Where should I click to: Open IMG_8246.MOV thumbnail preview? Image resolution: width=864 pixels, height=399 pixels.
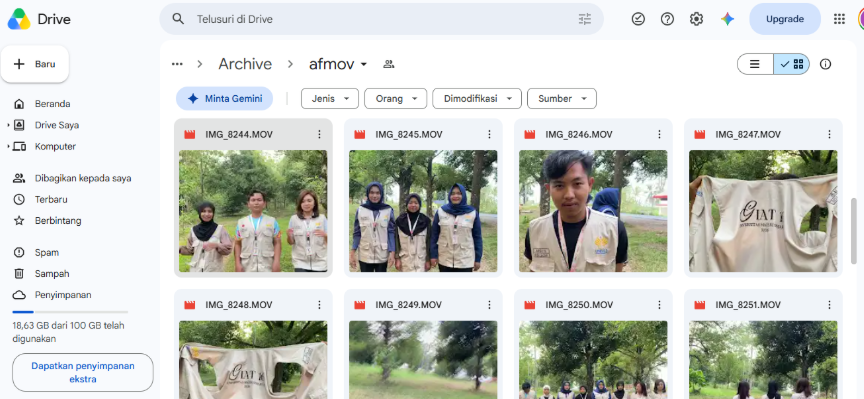pyautogui.click(x=593, y=211)
